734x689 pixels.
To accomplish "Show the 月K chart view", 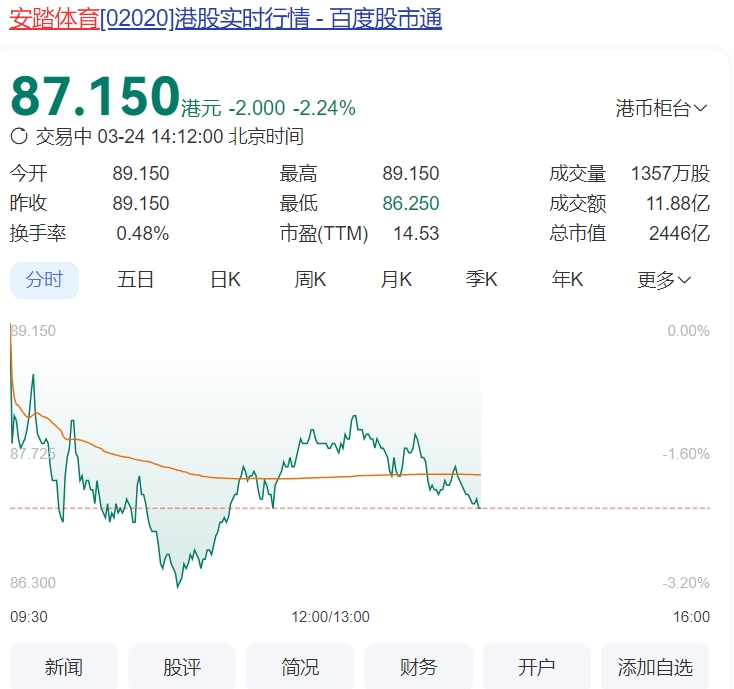I will 396,280.
